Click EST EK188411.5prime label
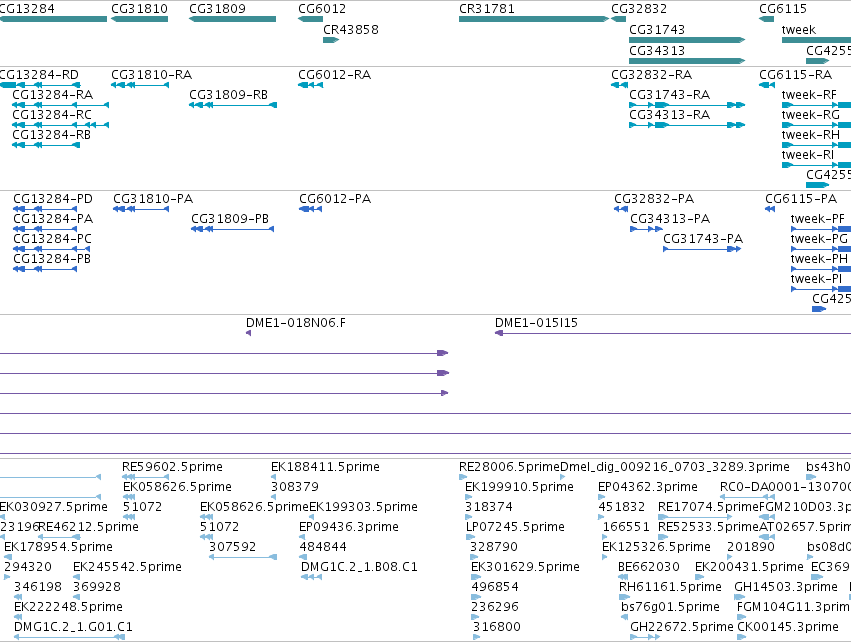 point(325,467)
